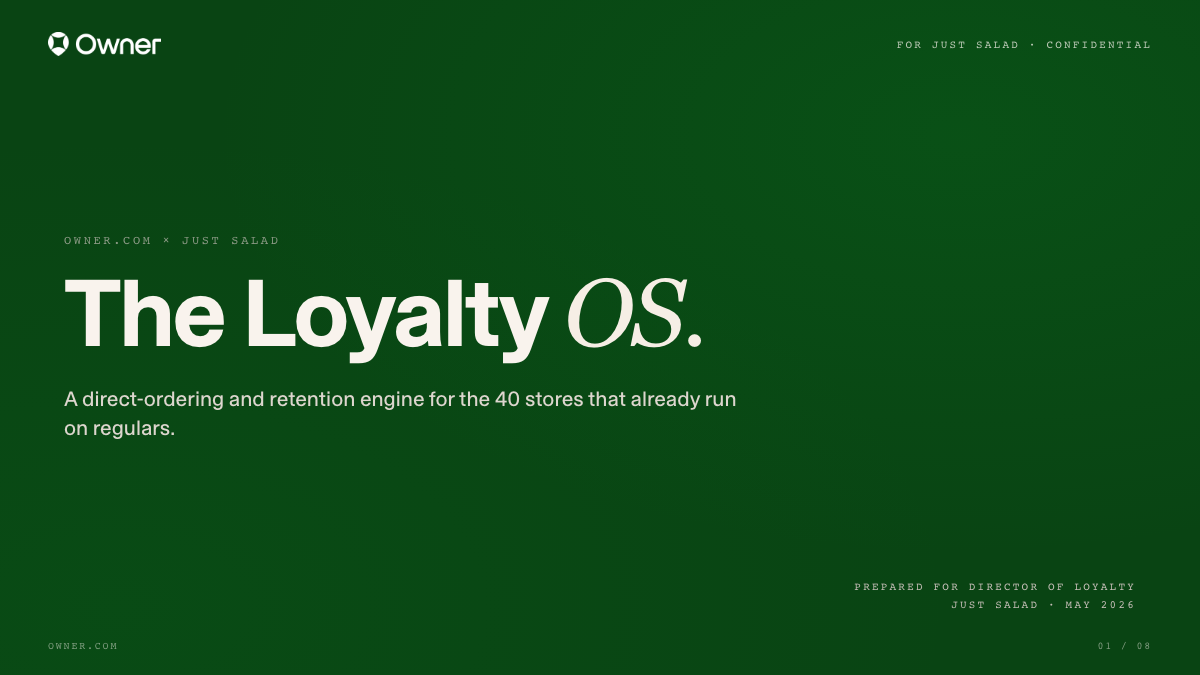This screenshot has height=675, width=1200.
Task: Click "FOR JUST SALAD · CONFIDENTIAL" header text
Action: tap(1024, 45)
